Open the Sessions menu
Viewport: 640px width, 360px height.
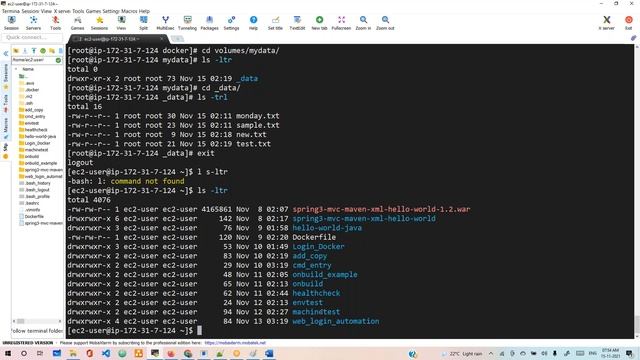click(30, 11)
